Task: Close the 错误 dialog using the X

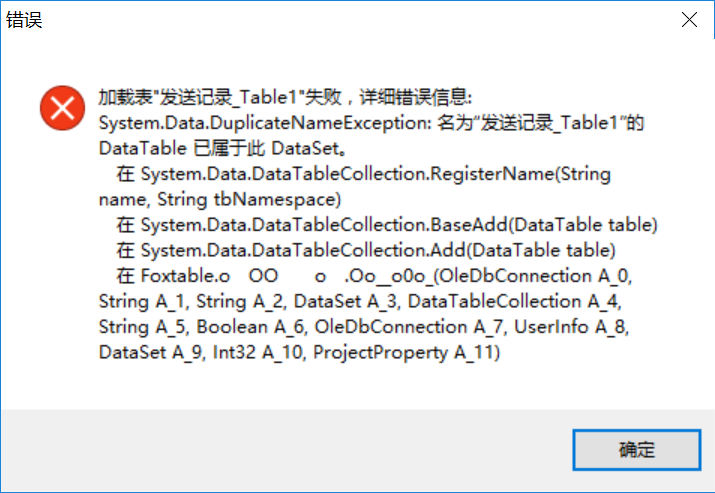Action: (689, 20)
